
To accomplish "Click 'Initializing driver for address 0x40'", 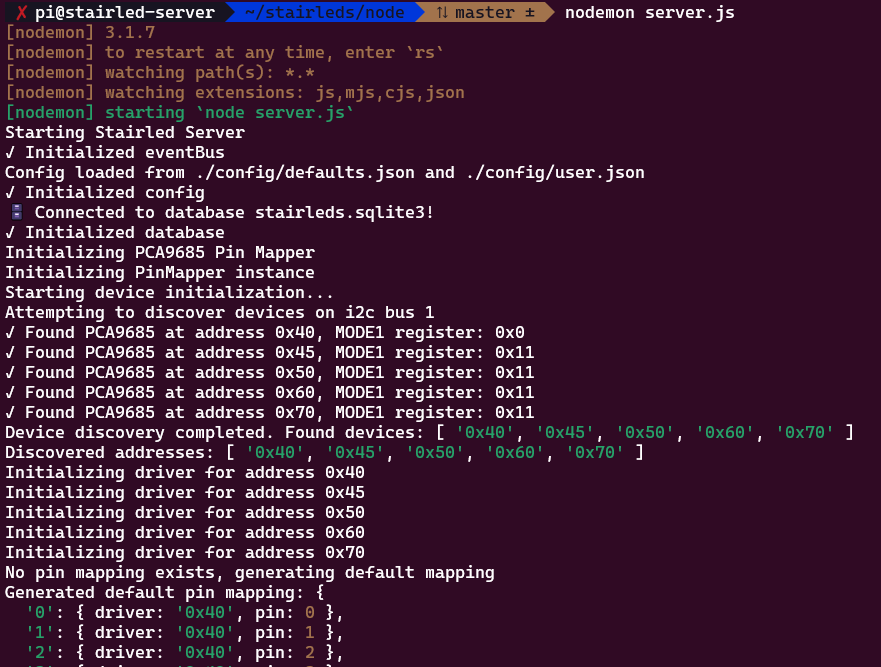I will click(185, 473).
